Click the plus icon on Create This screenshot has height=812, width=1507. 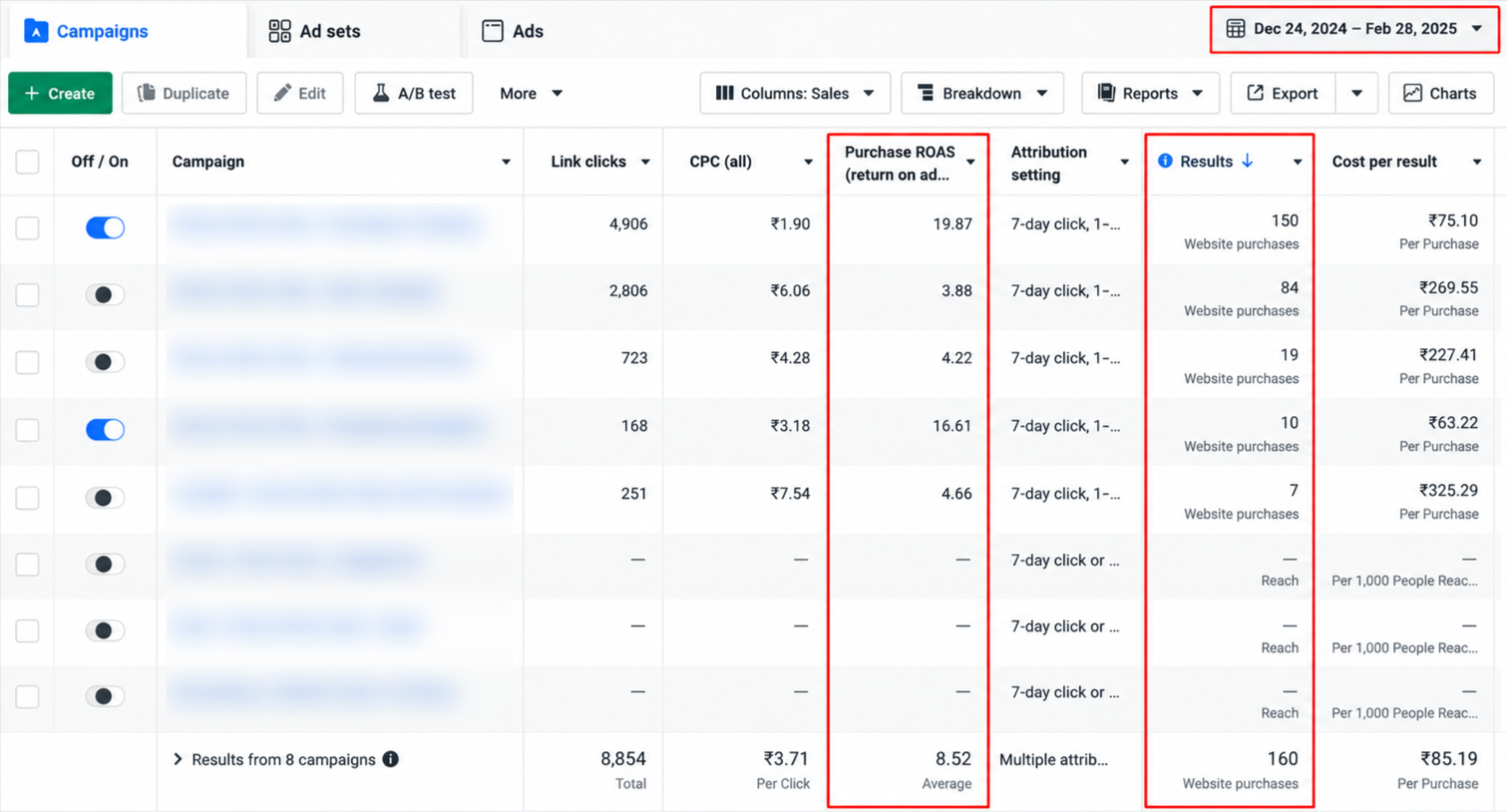[32, 93]
